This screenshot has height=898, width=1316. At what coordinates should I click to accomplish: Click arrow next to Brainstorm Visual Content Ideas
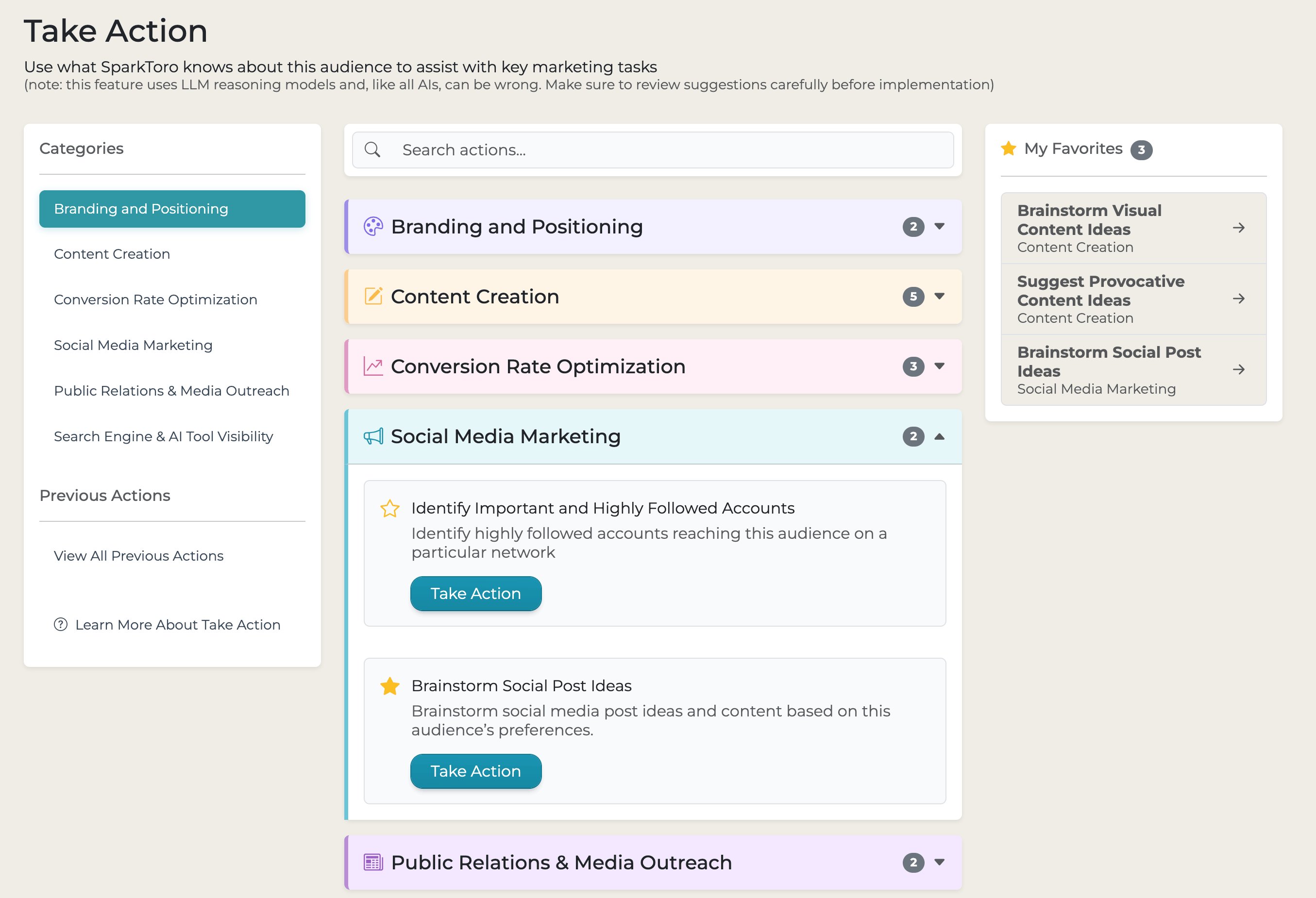pos(1238,228)
